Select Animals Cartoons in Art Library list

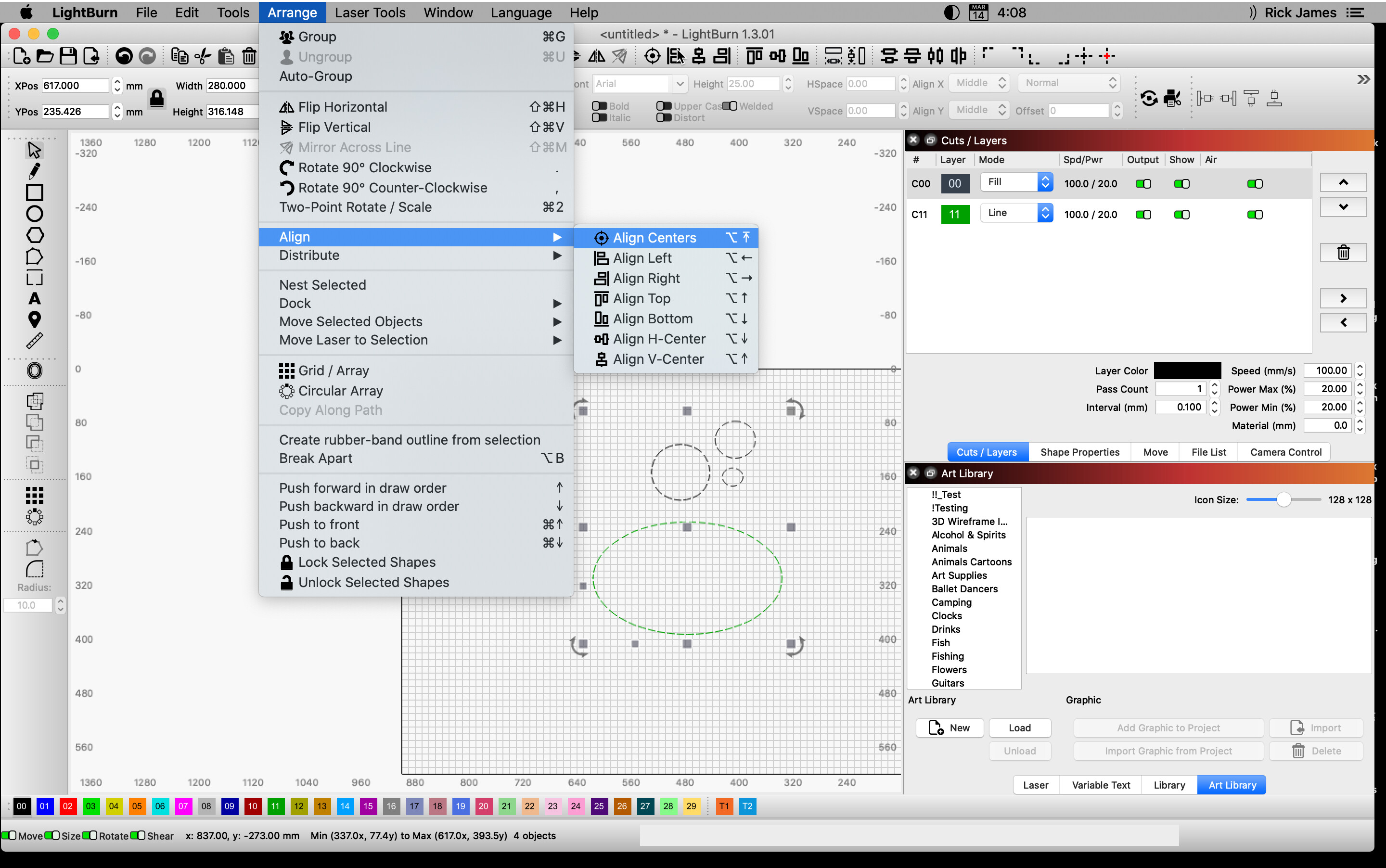[x=972, y=562]
